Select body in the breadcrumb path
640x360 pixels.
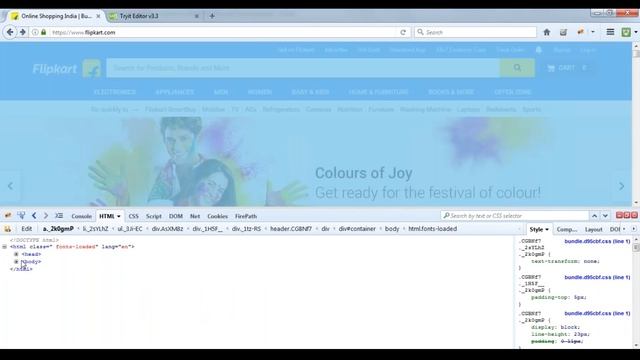click(392, 229)
